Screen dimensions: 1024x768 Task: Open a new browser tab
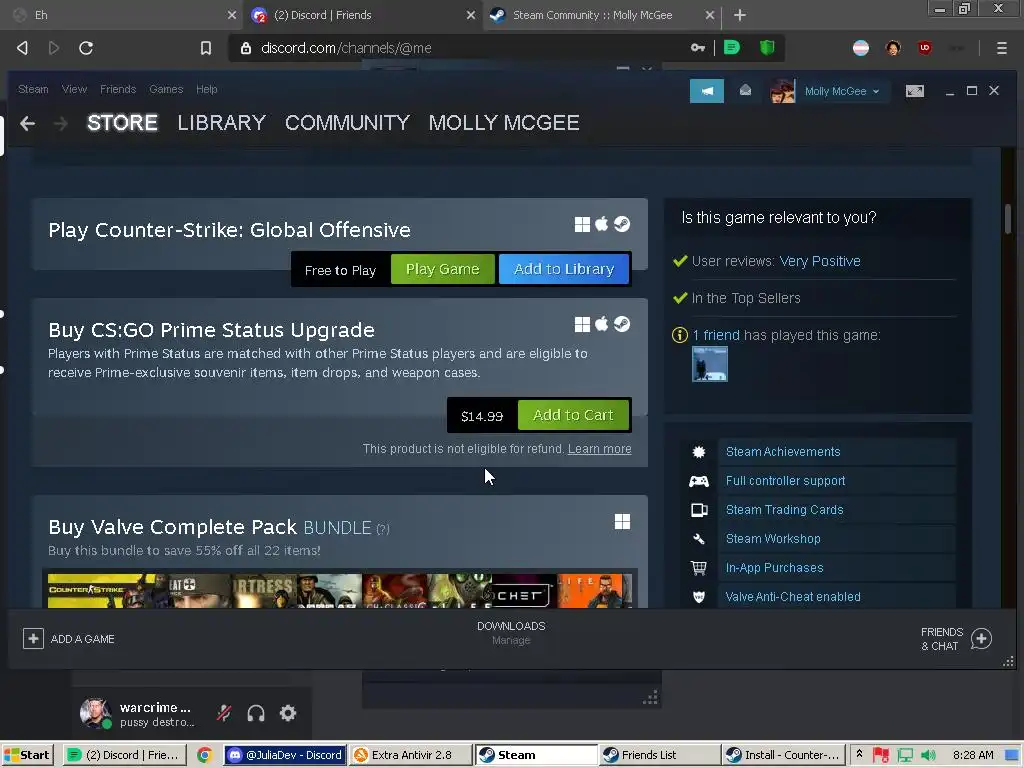[x=739, y=15]
